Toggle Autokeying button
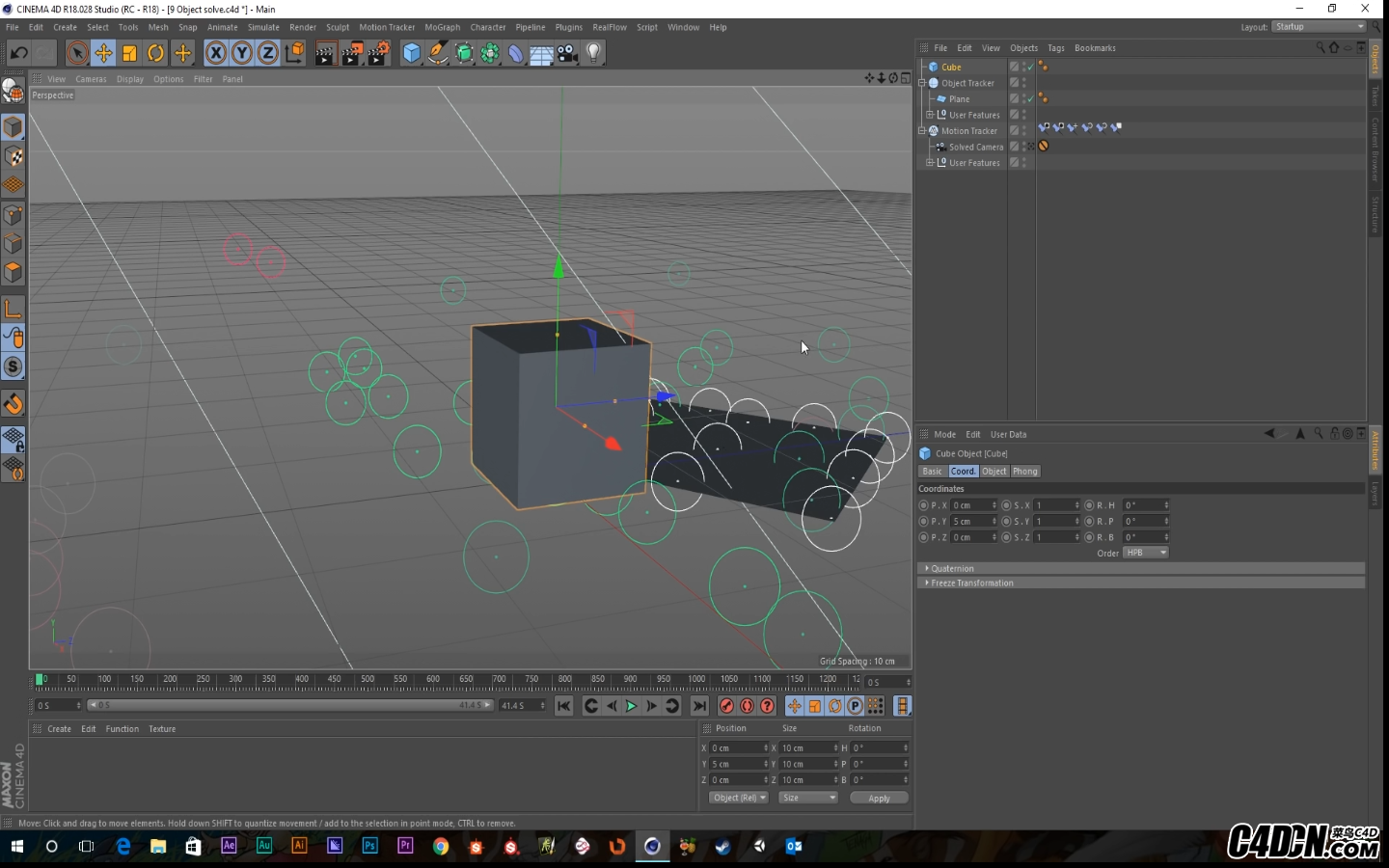 (x=748, y=706)
